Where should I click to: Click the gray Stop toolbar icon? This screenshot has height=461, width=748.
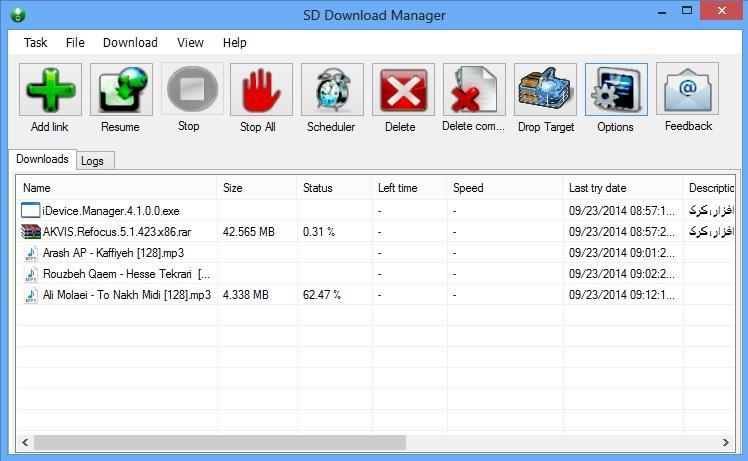tap(192, 89)
